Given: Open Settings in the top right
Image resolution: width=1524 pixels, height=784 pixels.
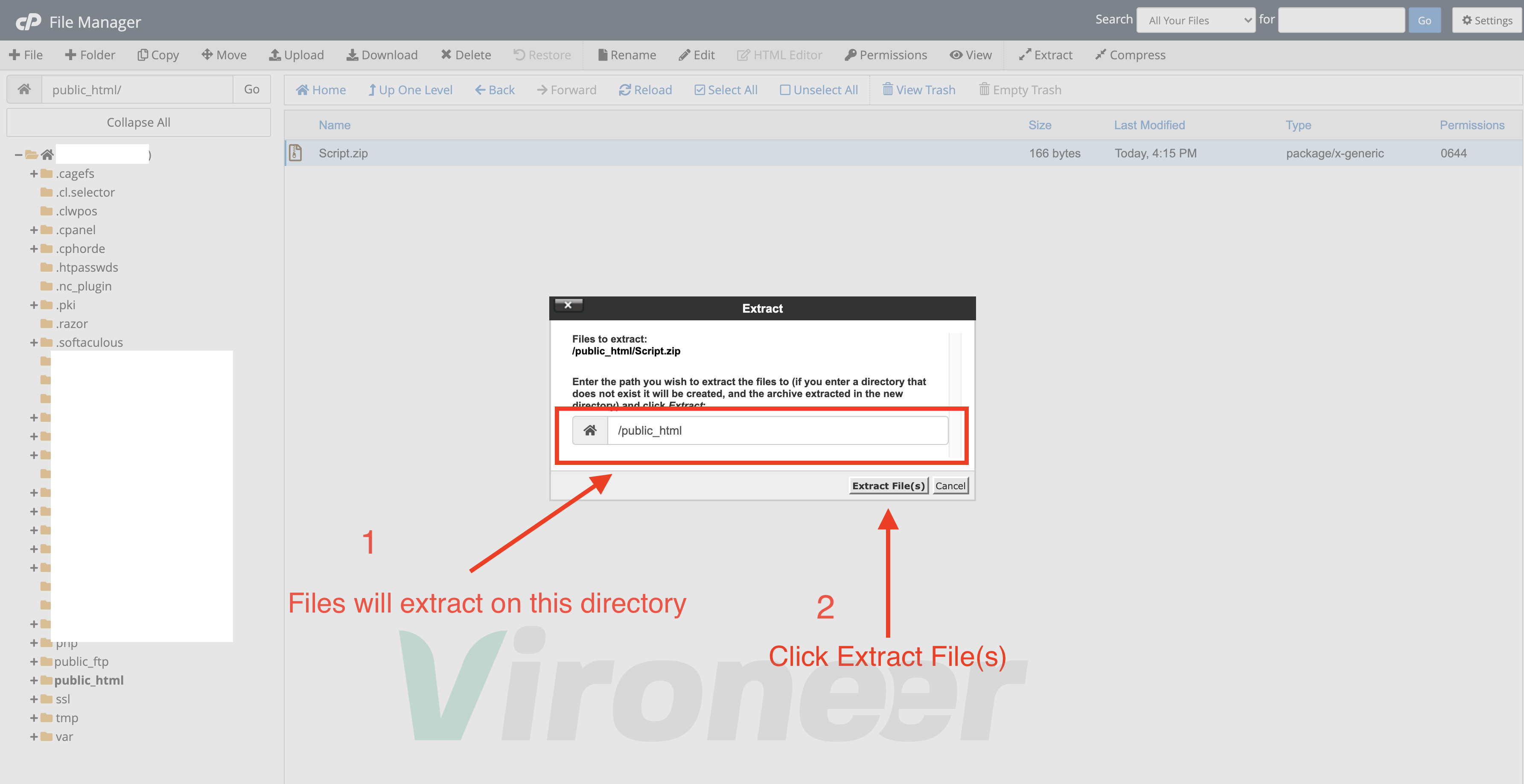Looking at the screenshot, I should tap(1487, 21).
